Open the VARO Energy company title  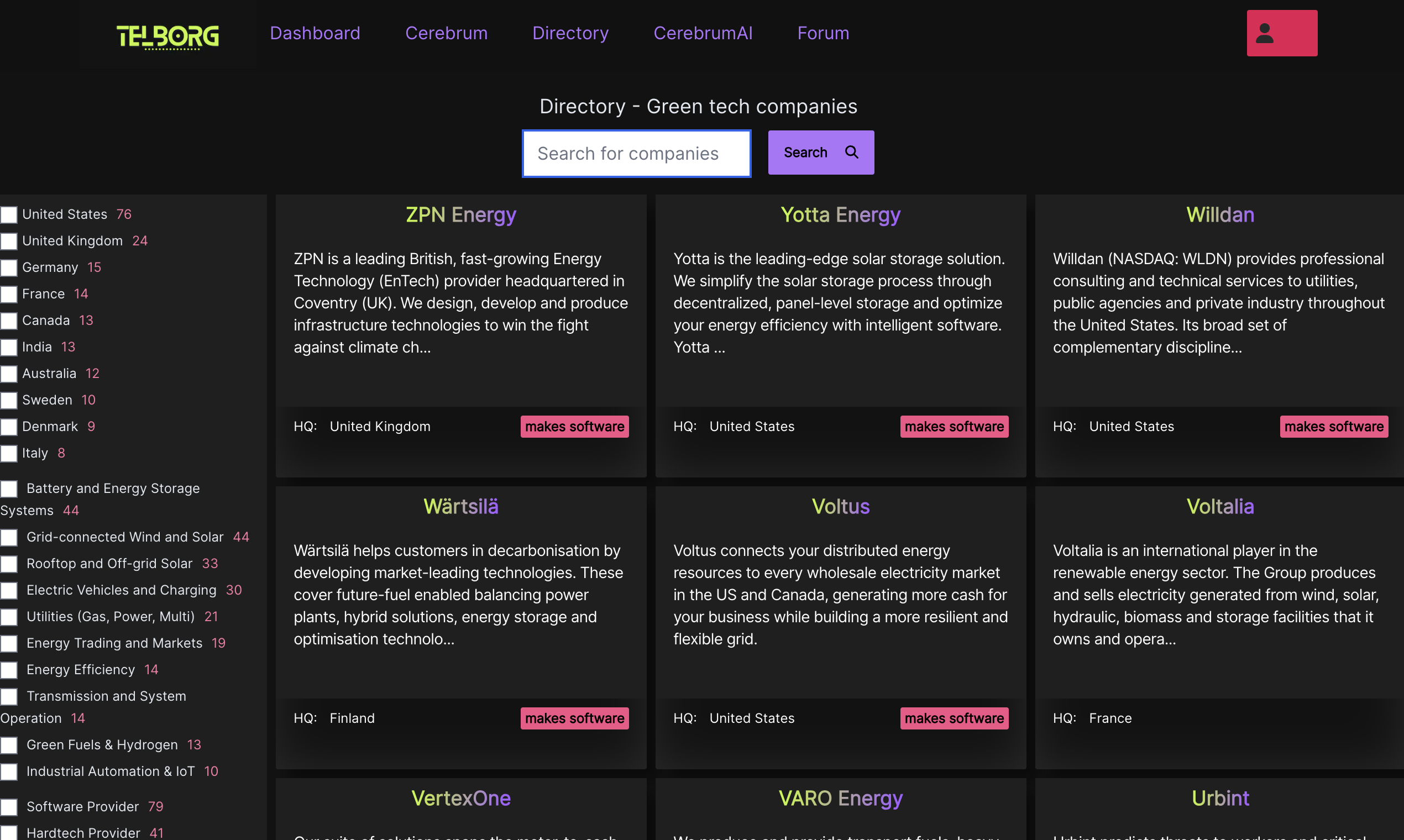coord(840,798)
